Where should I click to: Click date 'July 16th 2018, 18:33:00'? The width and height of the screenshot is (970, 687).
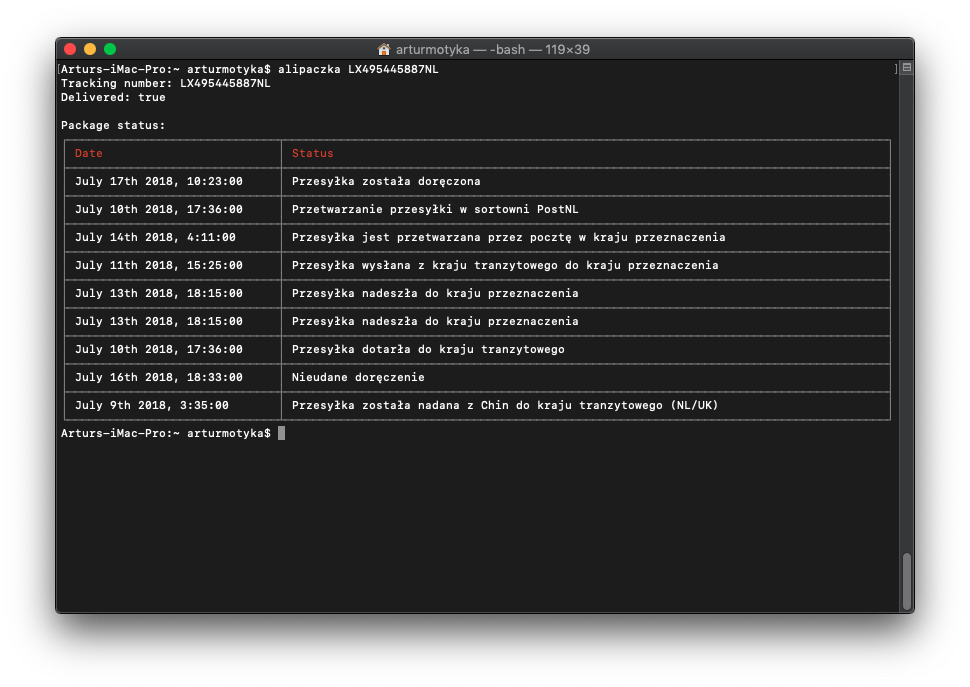pos(159,377)
